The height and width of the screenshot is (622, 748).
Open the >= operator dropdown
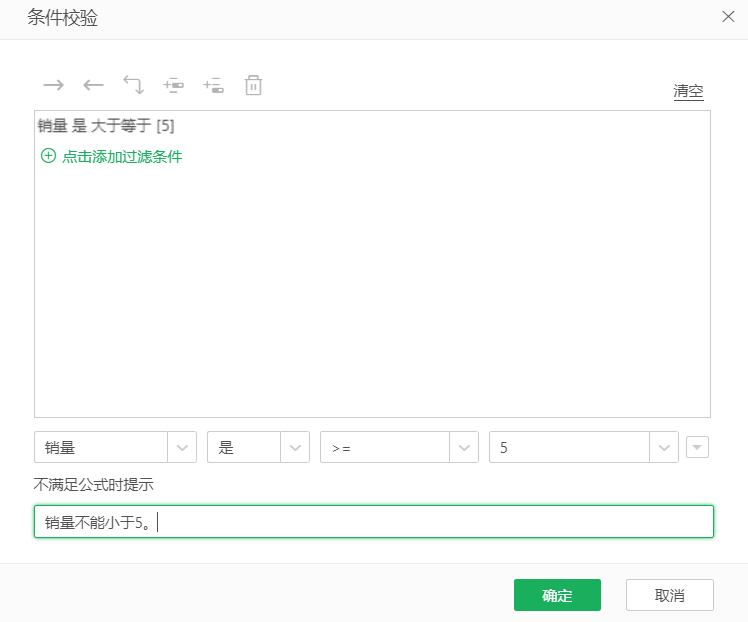tap(464, 447)
